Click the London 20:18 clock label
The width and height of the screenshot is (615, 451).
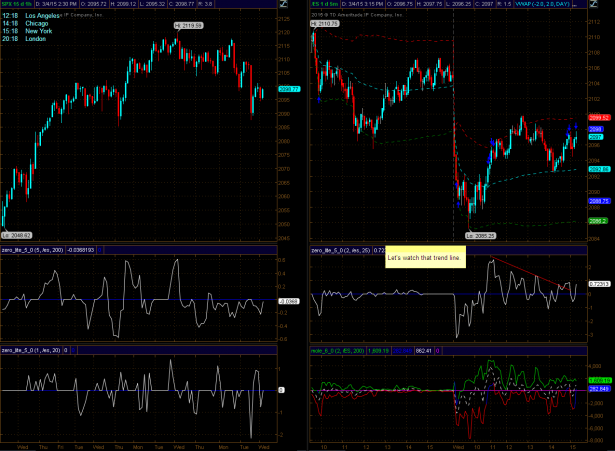coord(24,39)
